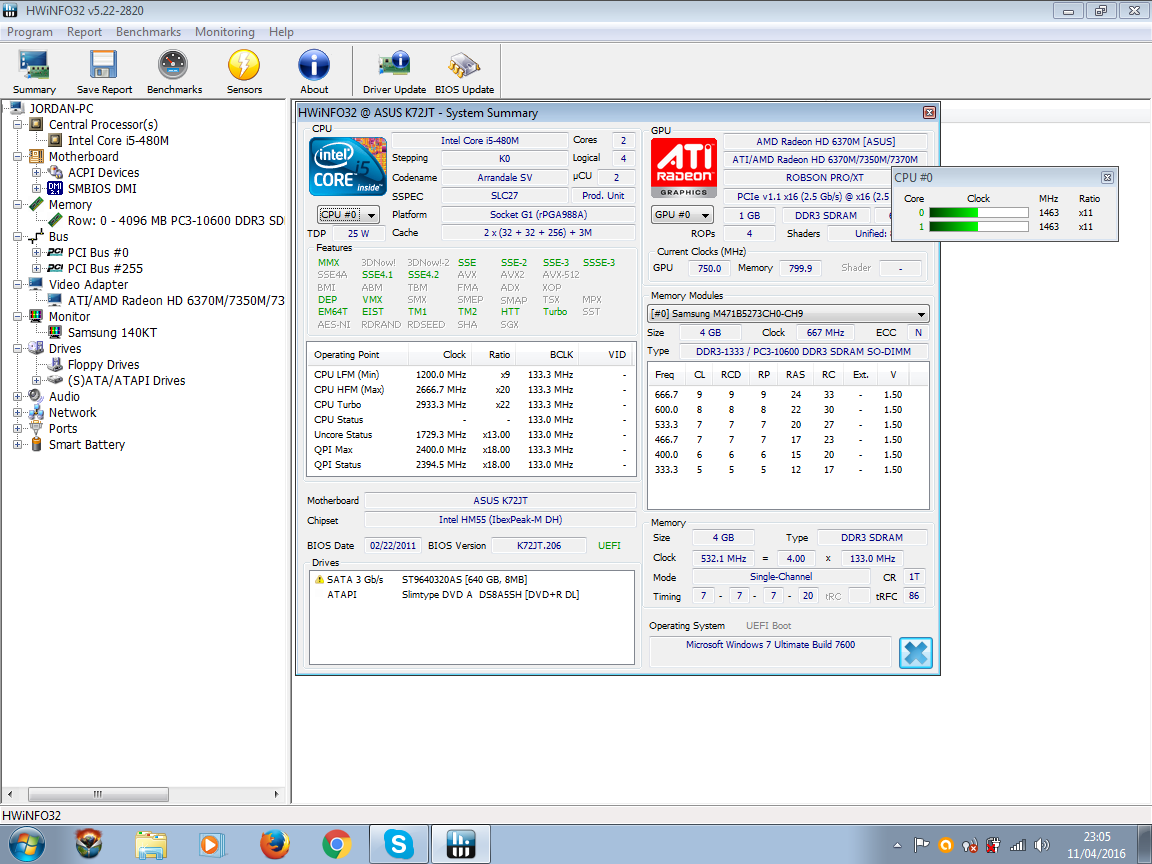Open the CPU #0 selector dropdown

pyautogui.click(x=348, y=215)
